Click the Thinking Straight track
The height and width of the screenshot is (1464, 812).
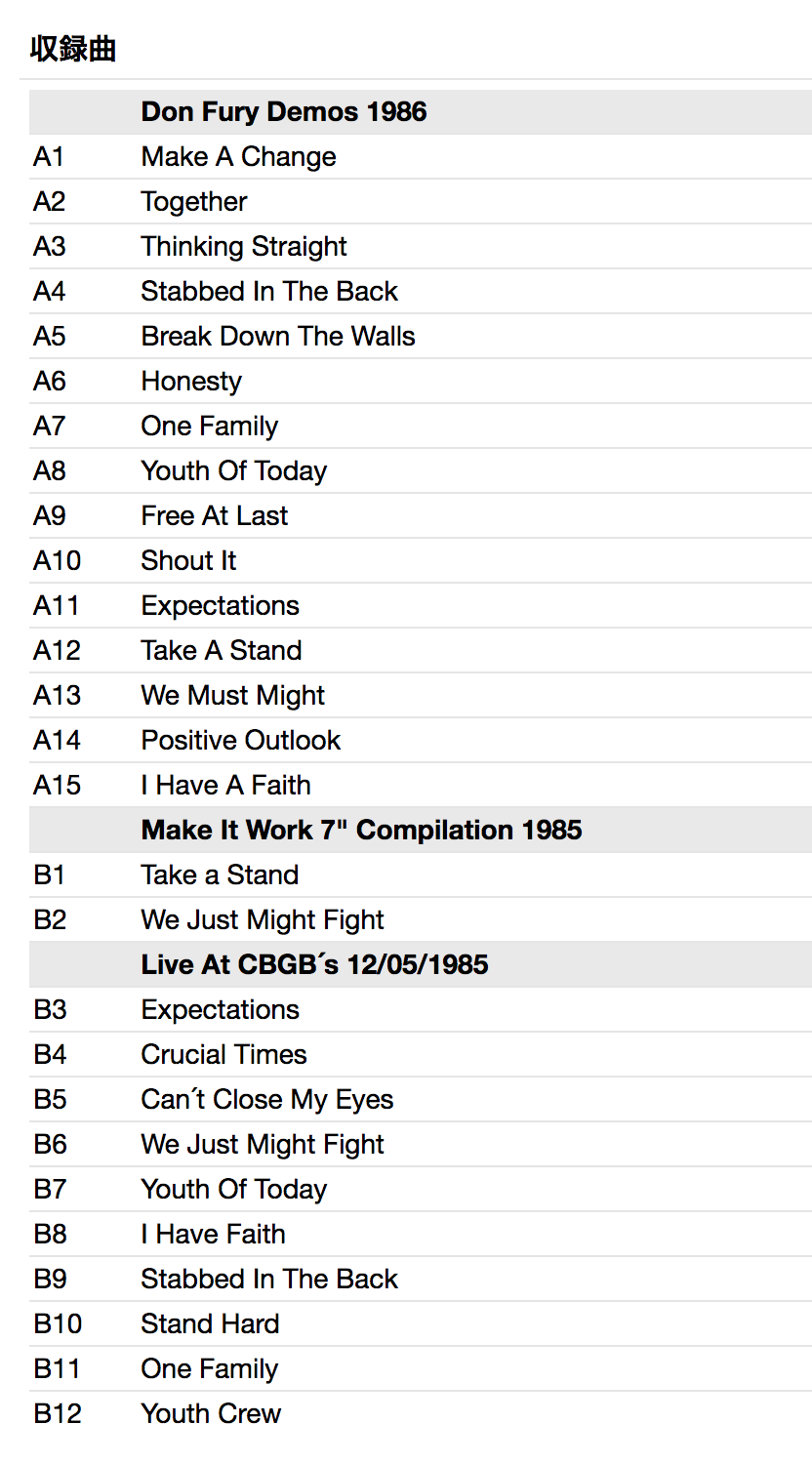(x=244, y=246)
